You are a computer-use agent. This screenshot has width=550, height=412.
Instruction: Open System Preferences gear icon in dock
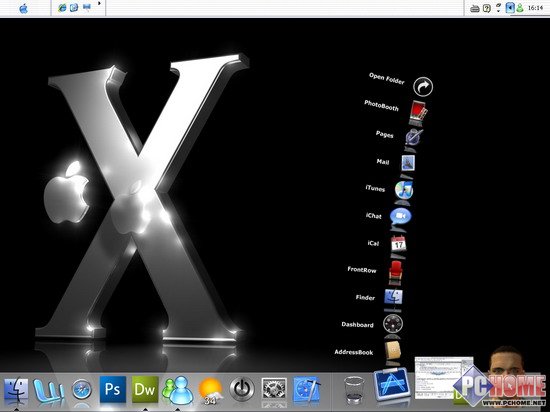(274, 390)
